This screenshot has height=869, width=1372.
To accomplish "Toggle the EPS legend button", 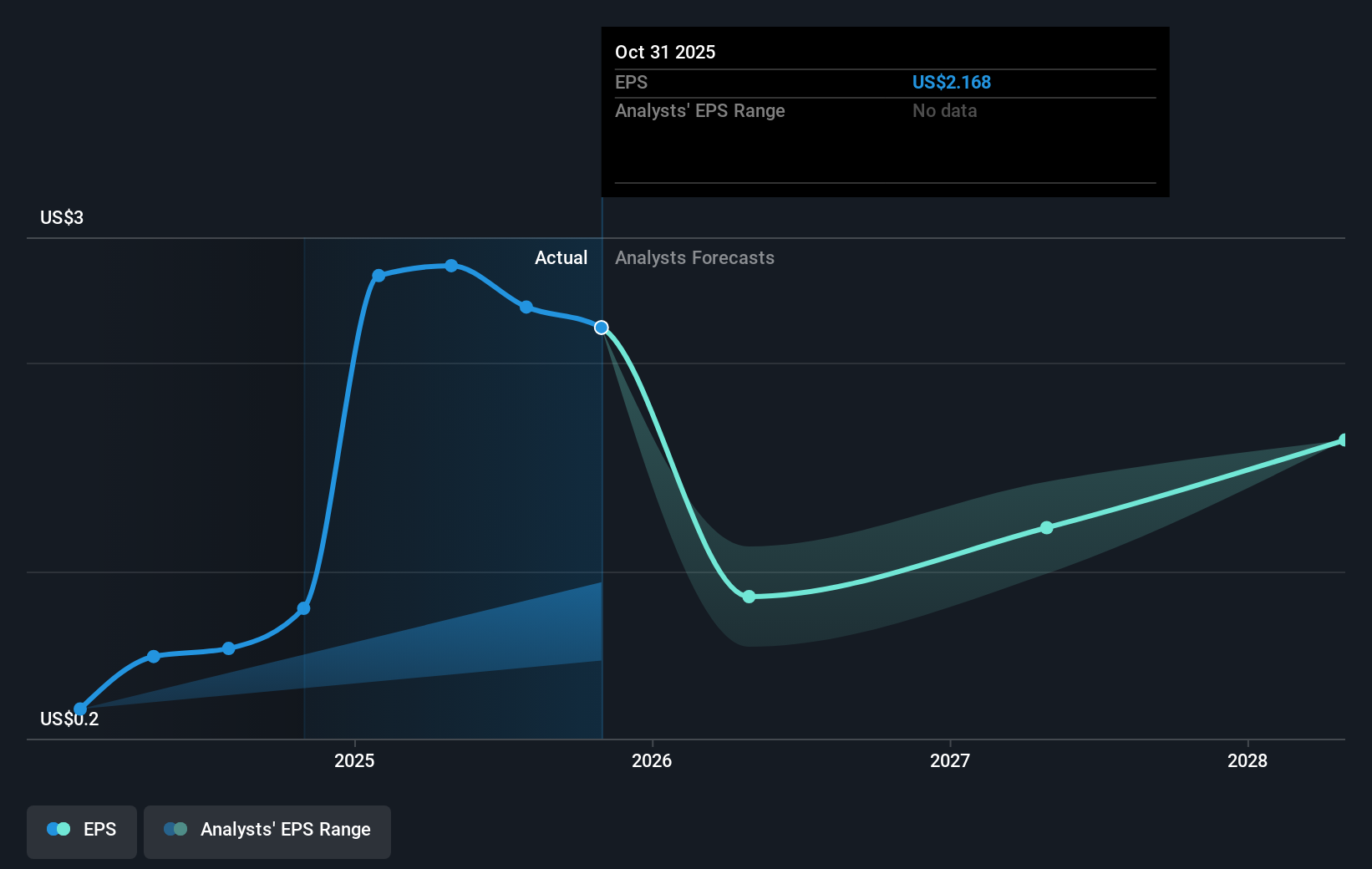I will click(x=82, y=831).
